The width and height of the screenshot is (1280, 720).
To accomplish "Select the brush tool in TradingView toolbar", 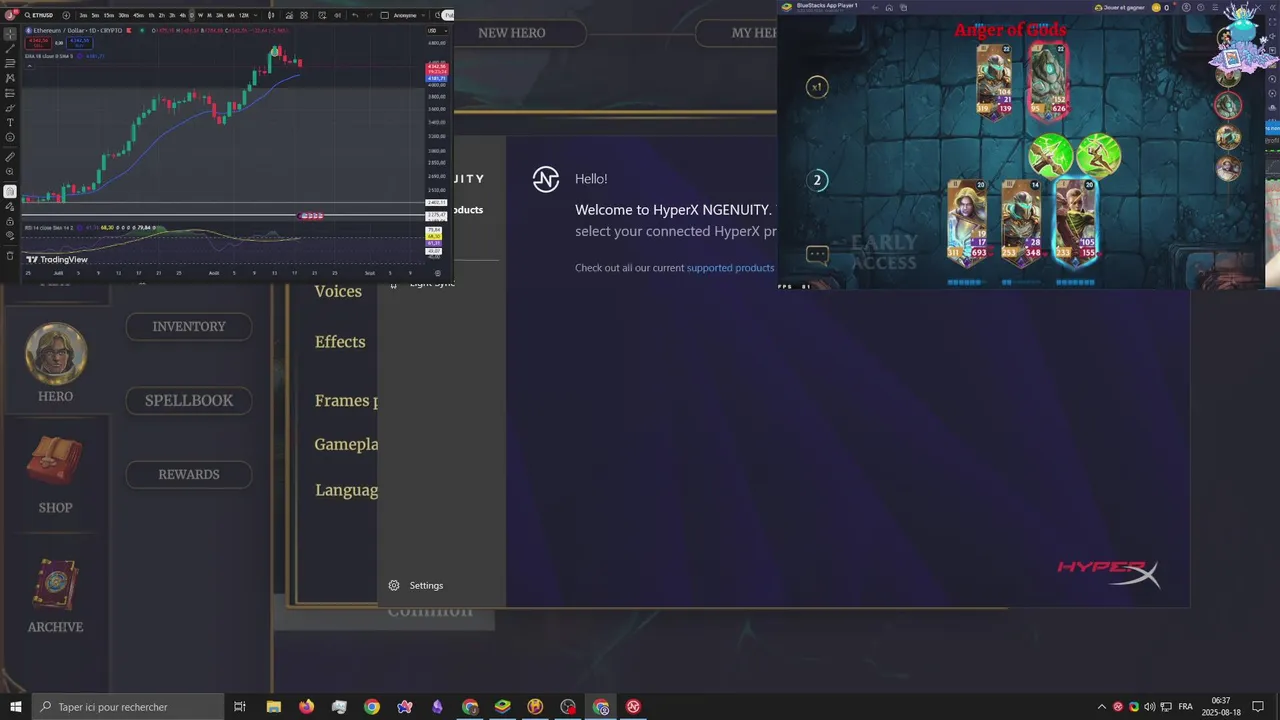I will pos(10,107).
